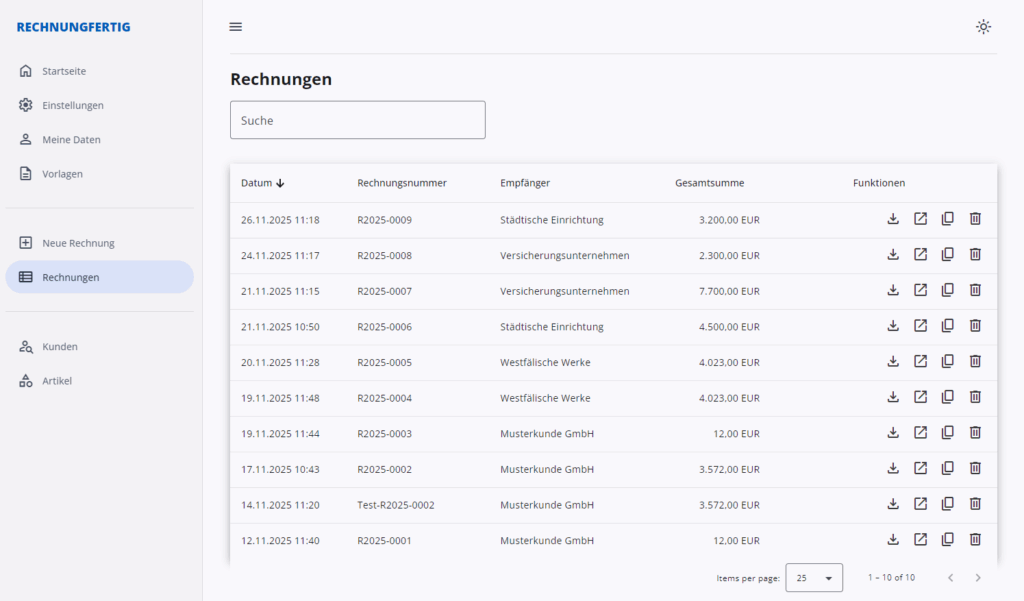Toggle the light/dark theme
The height and width of the screenshot is (601, 1024).
[983, 27]
